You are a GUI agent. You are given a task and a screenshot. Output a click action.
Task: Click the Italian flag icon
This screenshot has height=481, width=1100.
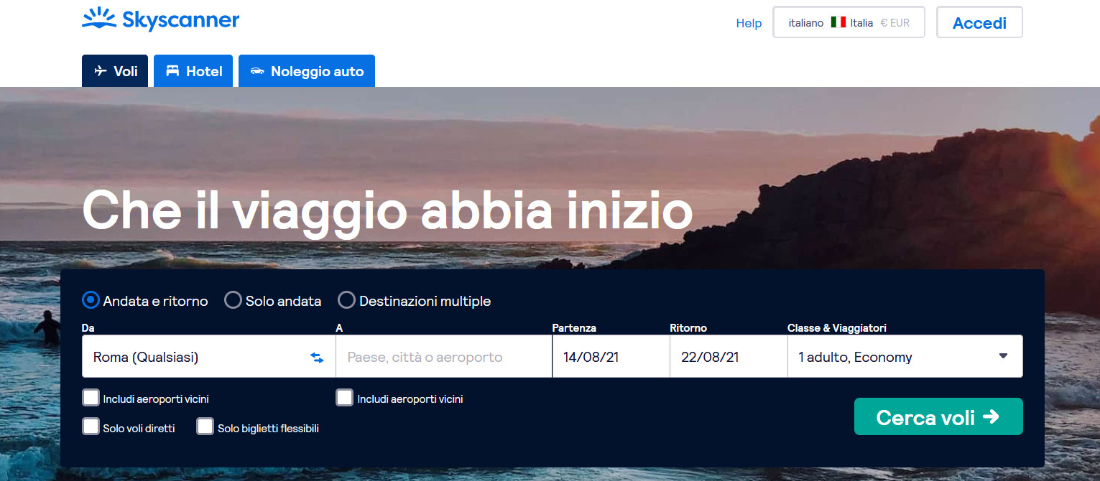(x=838, y=22)
